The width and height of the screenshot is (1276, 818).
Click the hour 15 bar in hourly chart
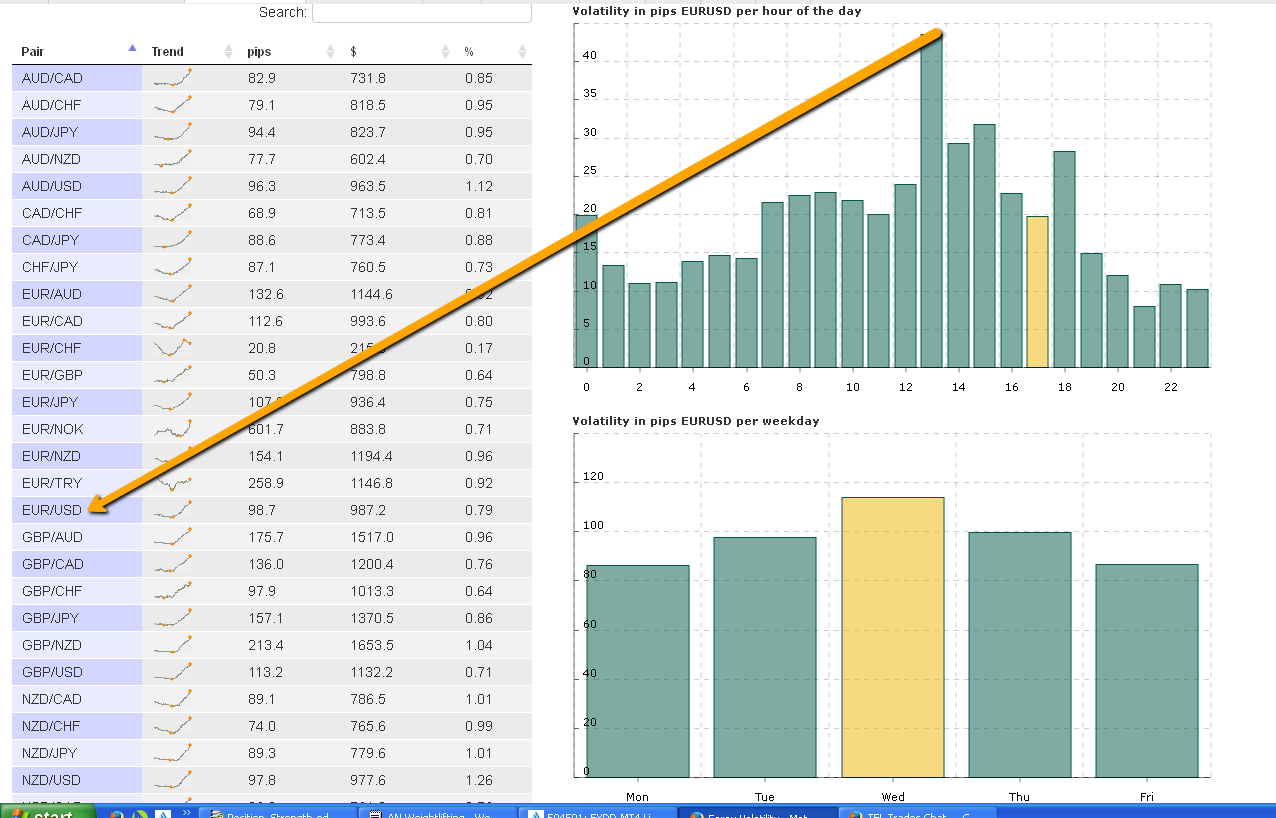point(984,246)
